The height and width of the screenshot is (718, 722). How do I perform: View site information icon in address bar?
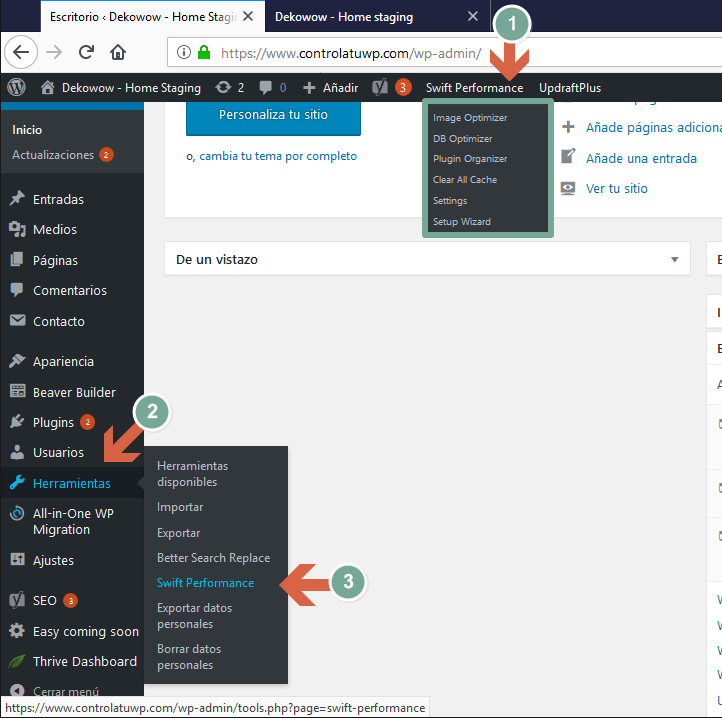click(x=184, y=53)
